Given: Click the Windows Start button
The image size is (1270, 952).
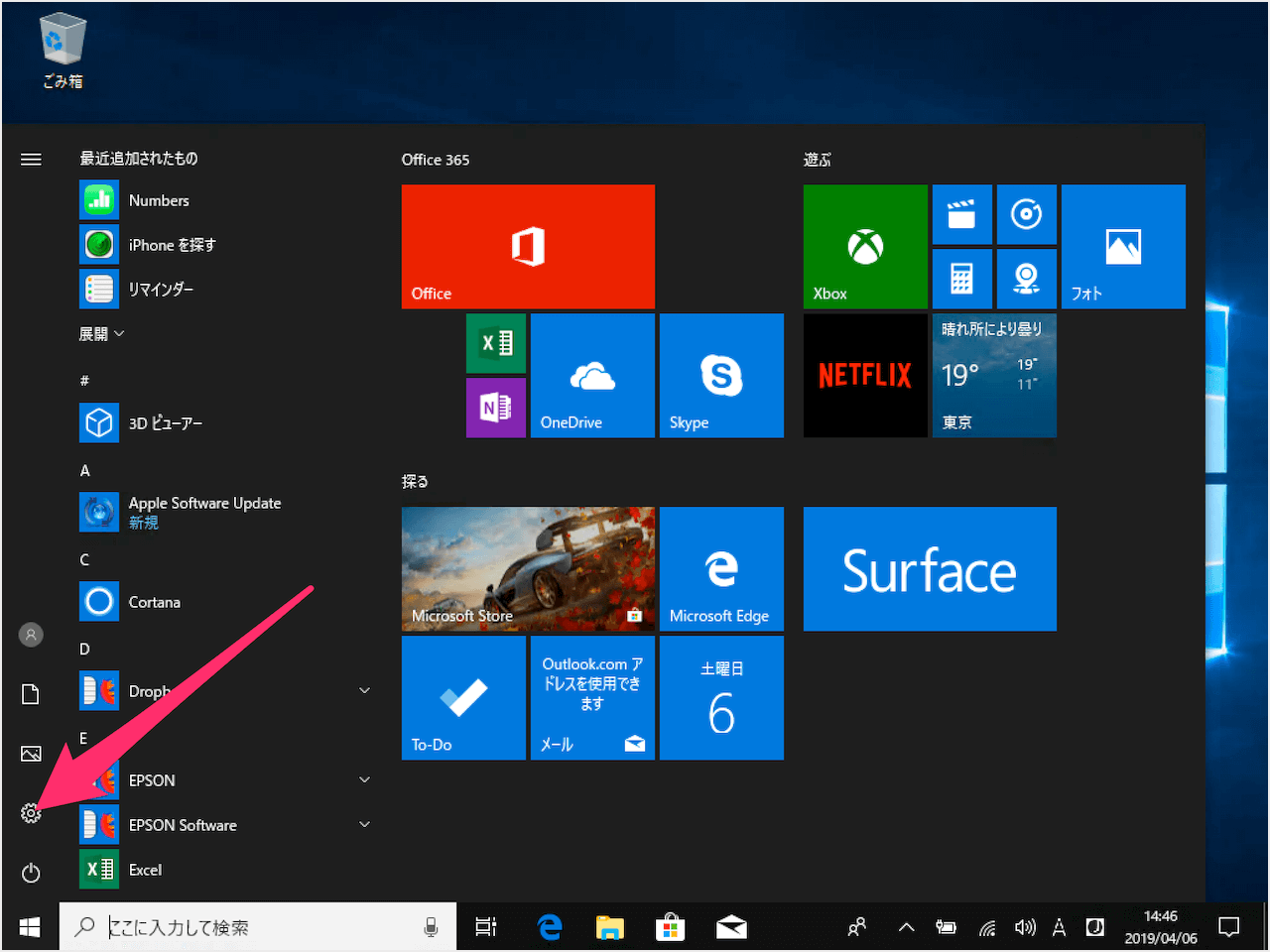Looking at the screenshot, I should 30,927.
